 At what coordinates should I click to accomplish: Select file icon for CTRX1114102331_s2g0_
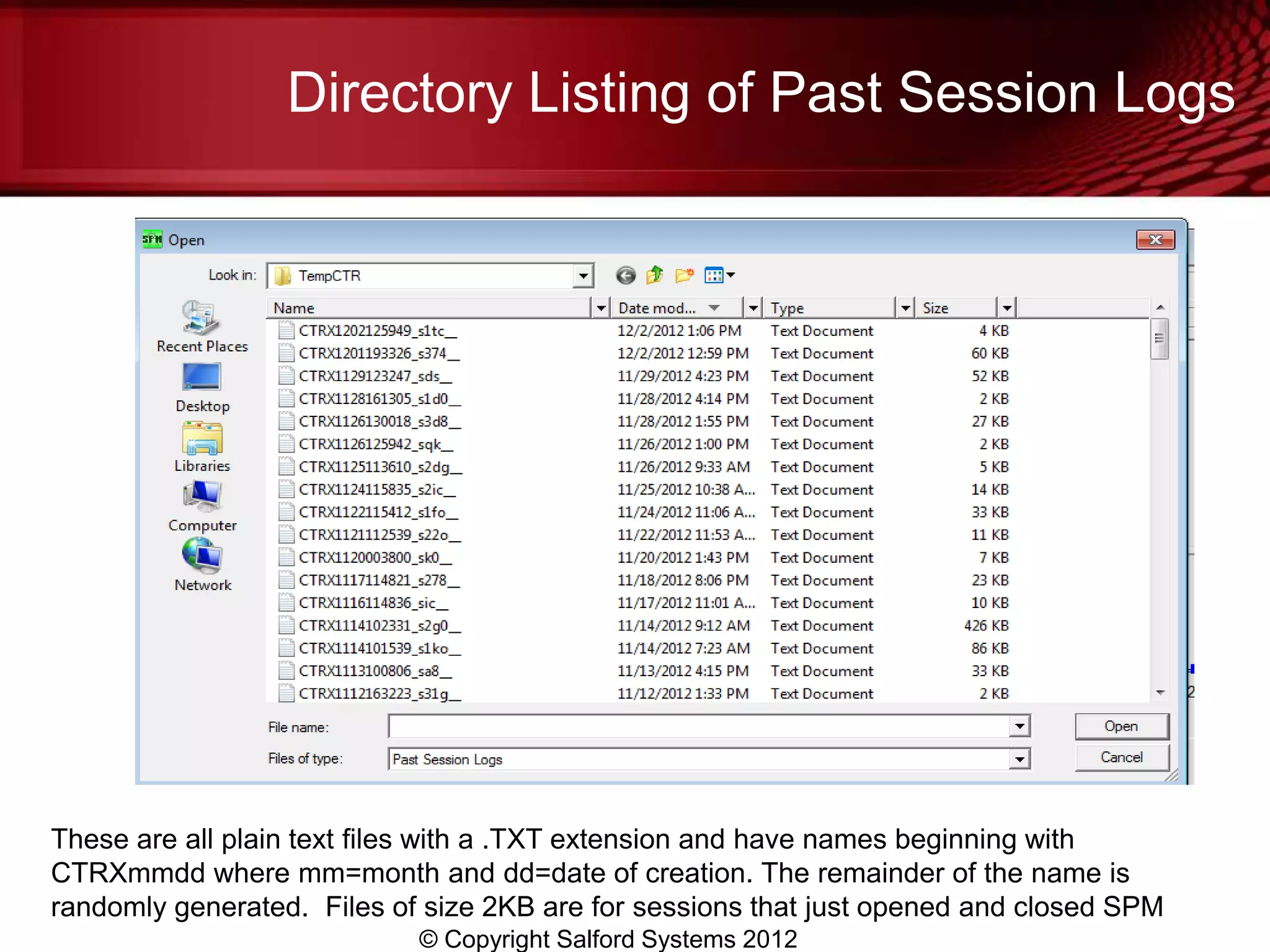(x=286, y=625)
